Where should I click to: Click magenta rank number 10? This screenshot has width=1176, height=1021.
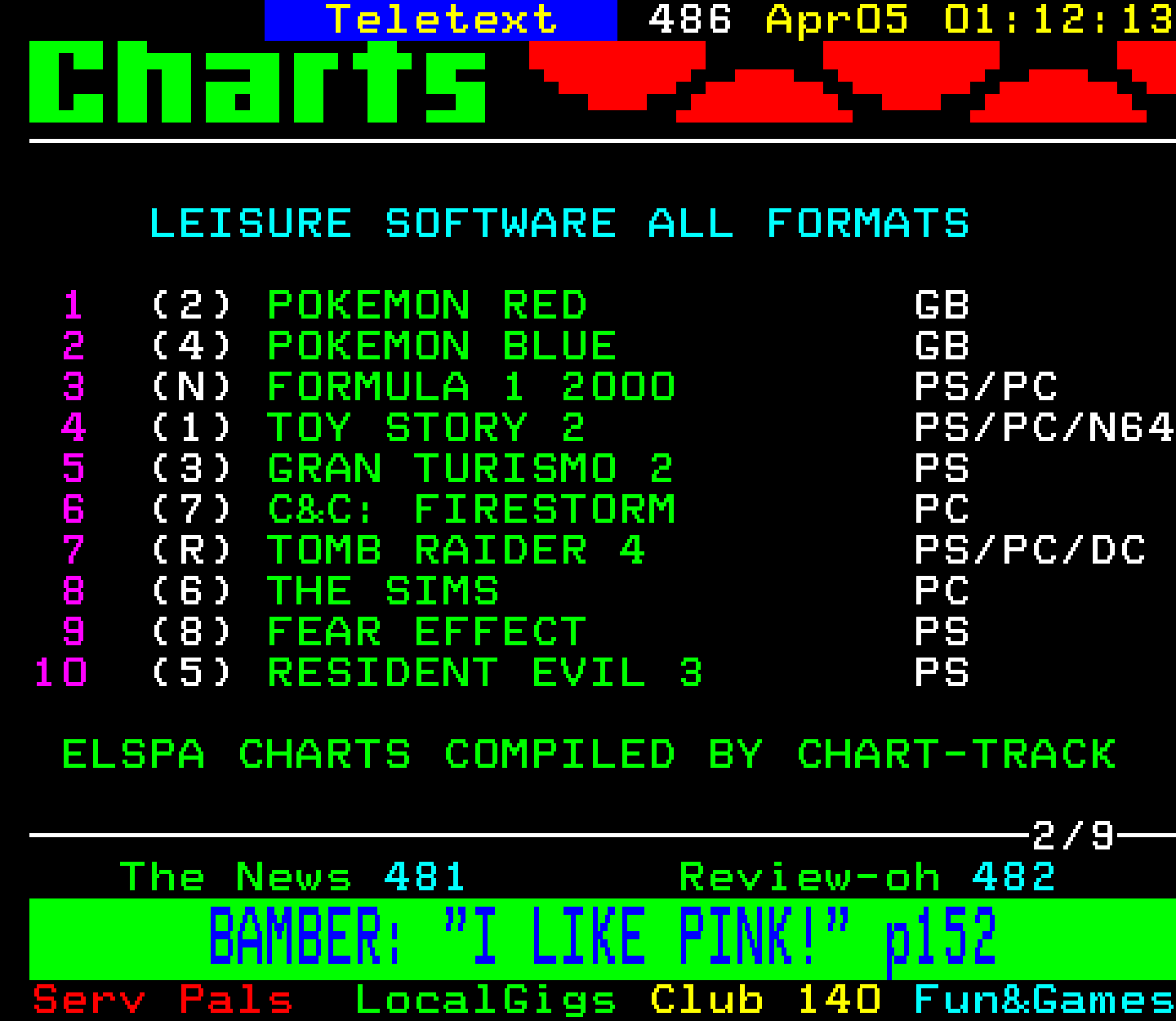[60, 673]
